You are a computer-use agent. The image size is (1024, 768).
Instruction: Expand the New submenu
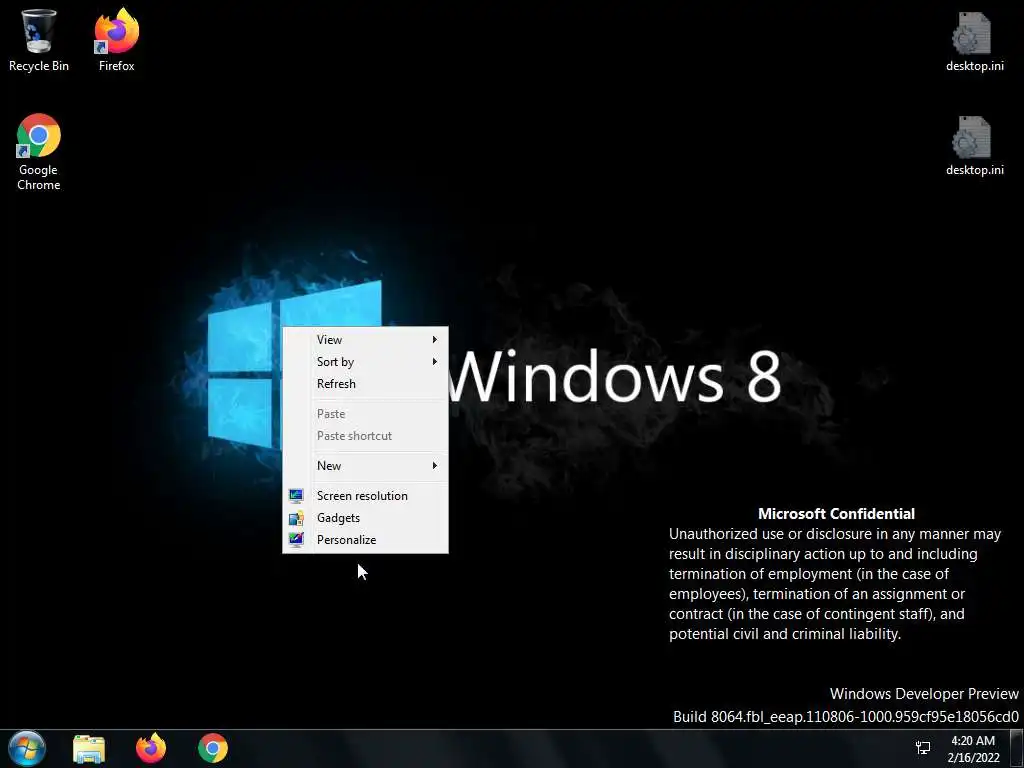pos(366,466)
